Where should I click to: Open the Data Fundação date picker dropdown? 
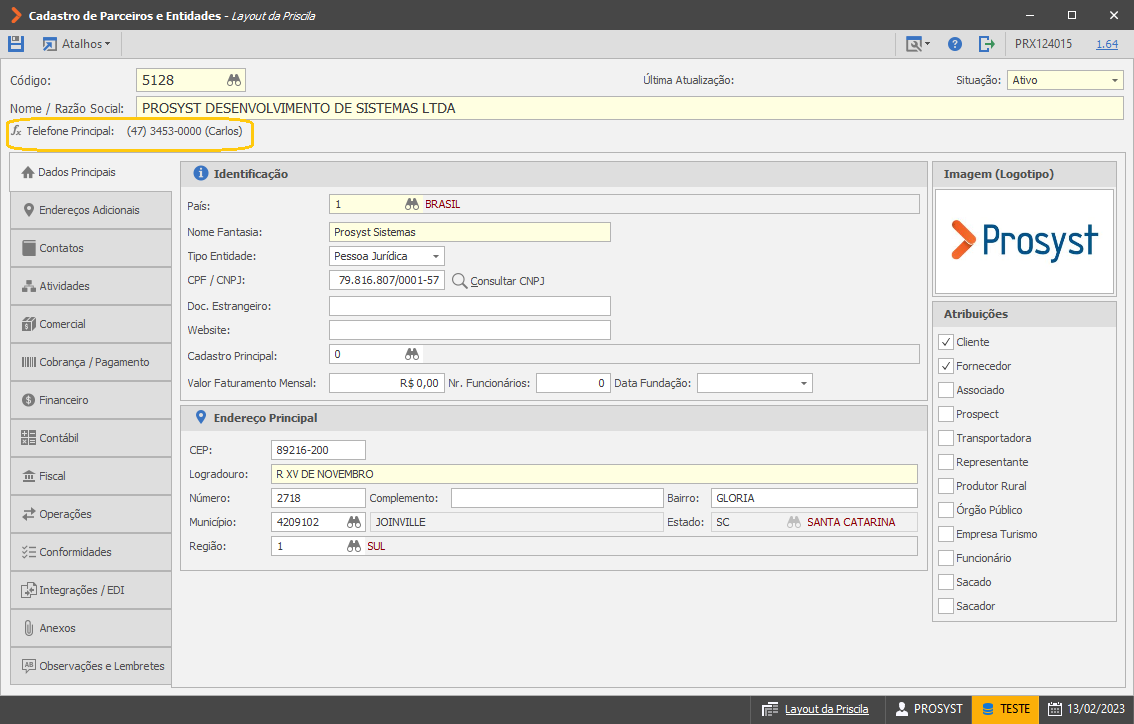(803, 383)
